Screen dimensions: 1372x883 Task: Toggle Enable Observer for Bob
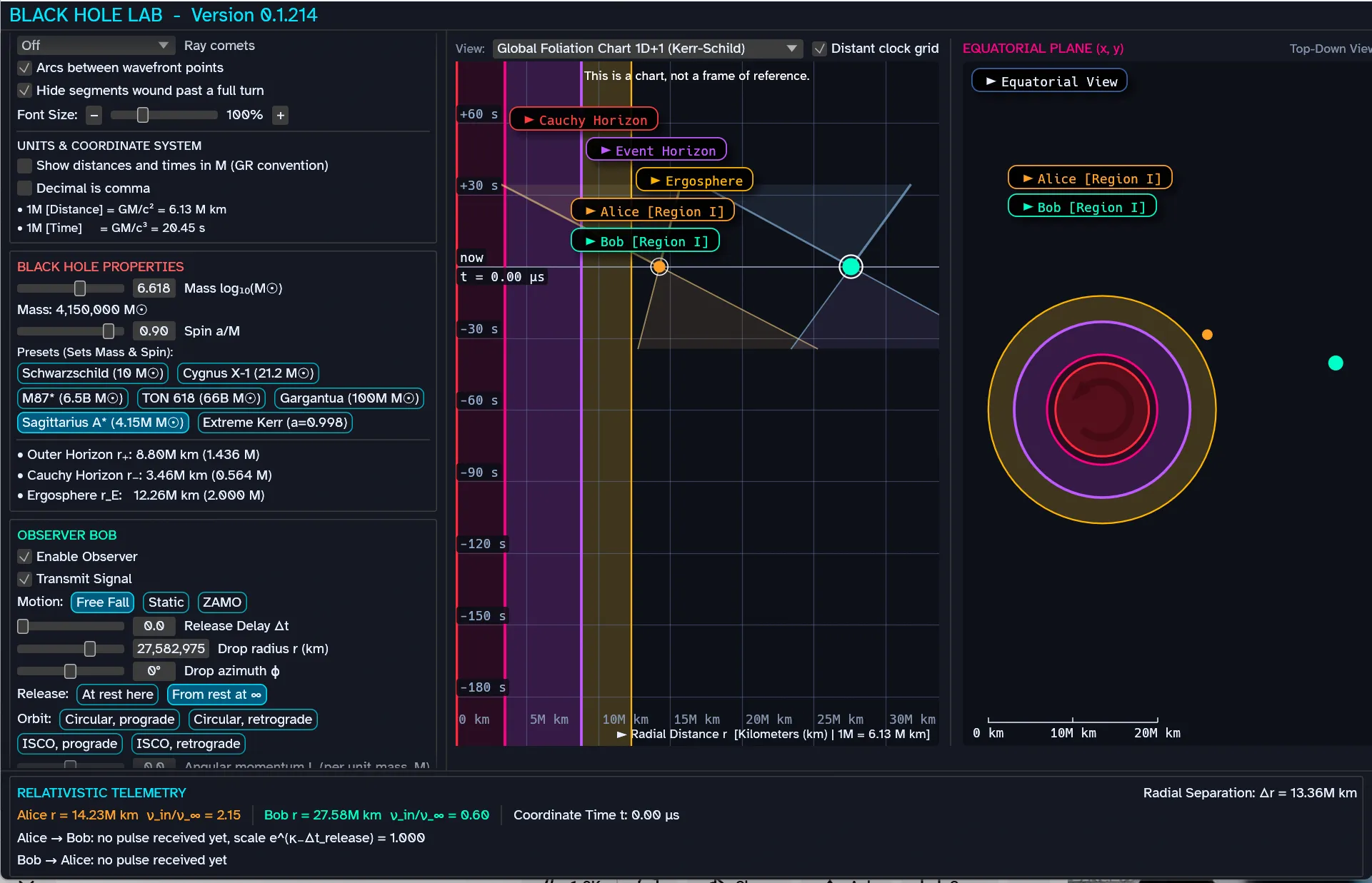24,557
